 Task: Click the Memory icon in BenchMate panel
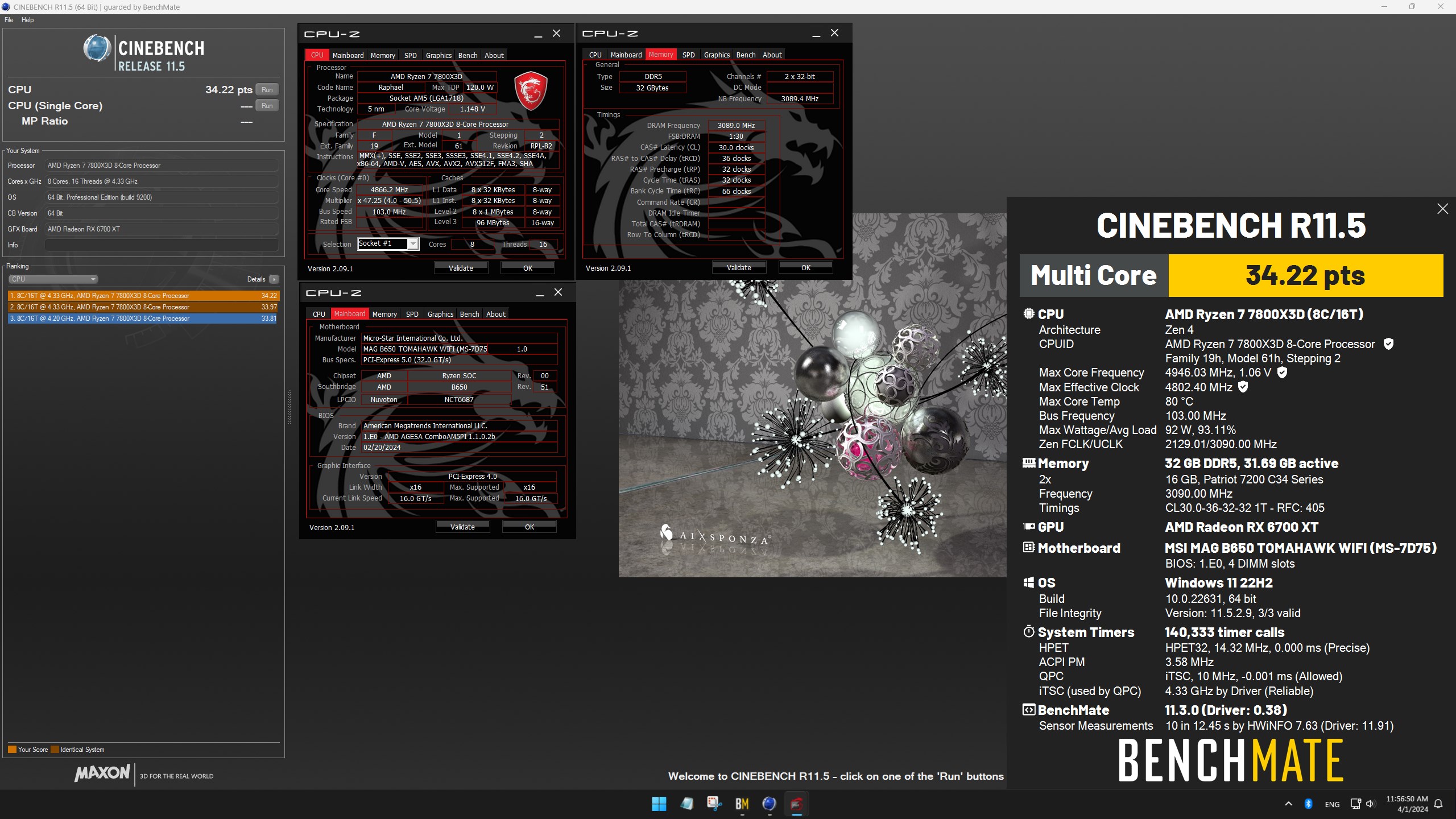pyautogui.click(x=1029, y=463)
